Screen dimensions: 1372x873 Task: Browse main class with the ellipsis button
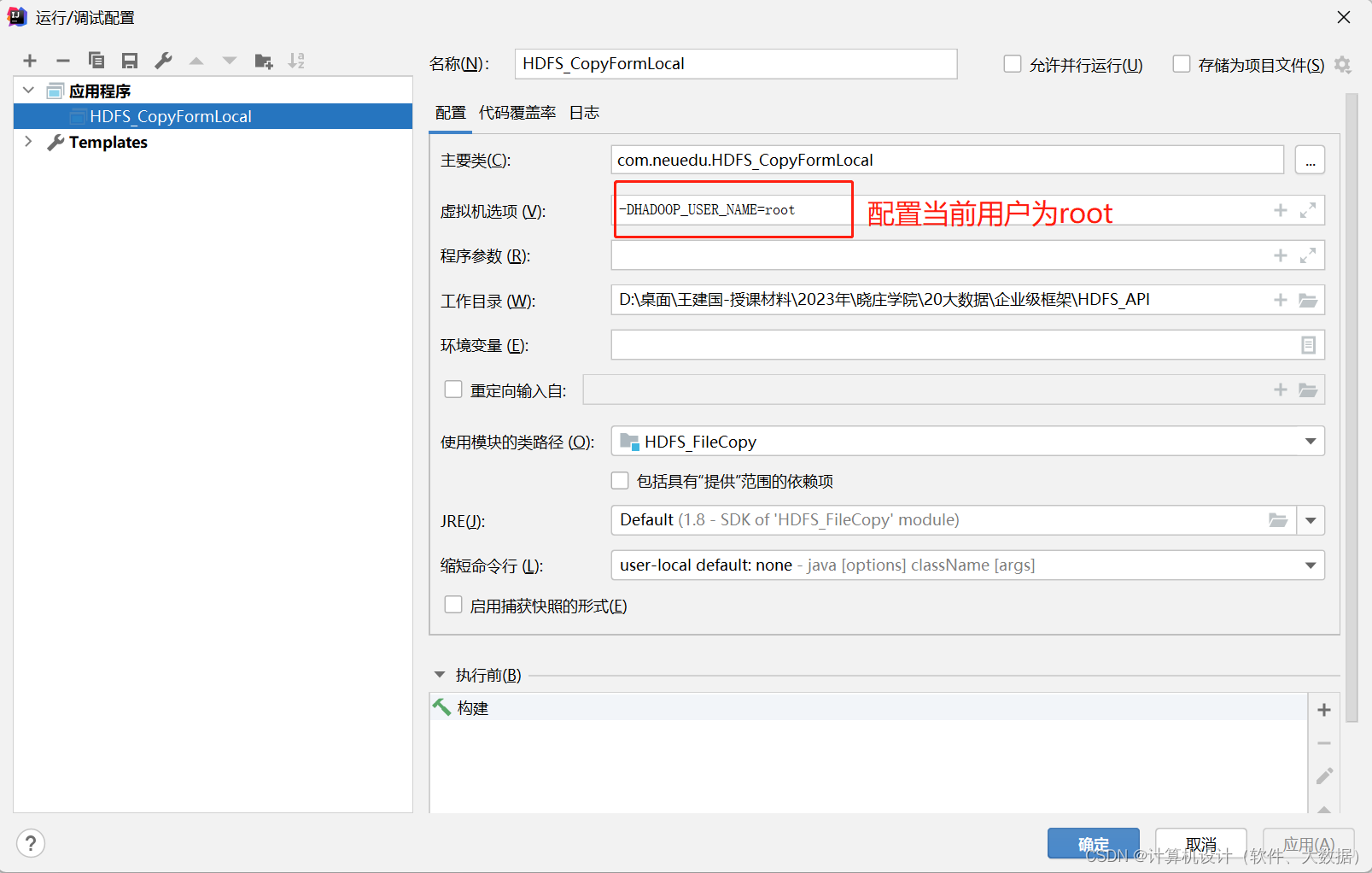1310,161
